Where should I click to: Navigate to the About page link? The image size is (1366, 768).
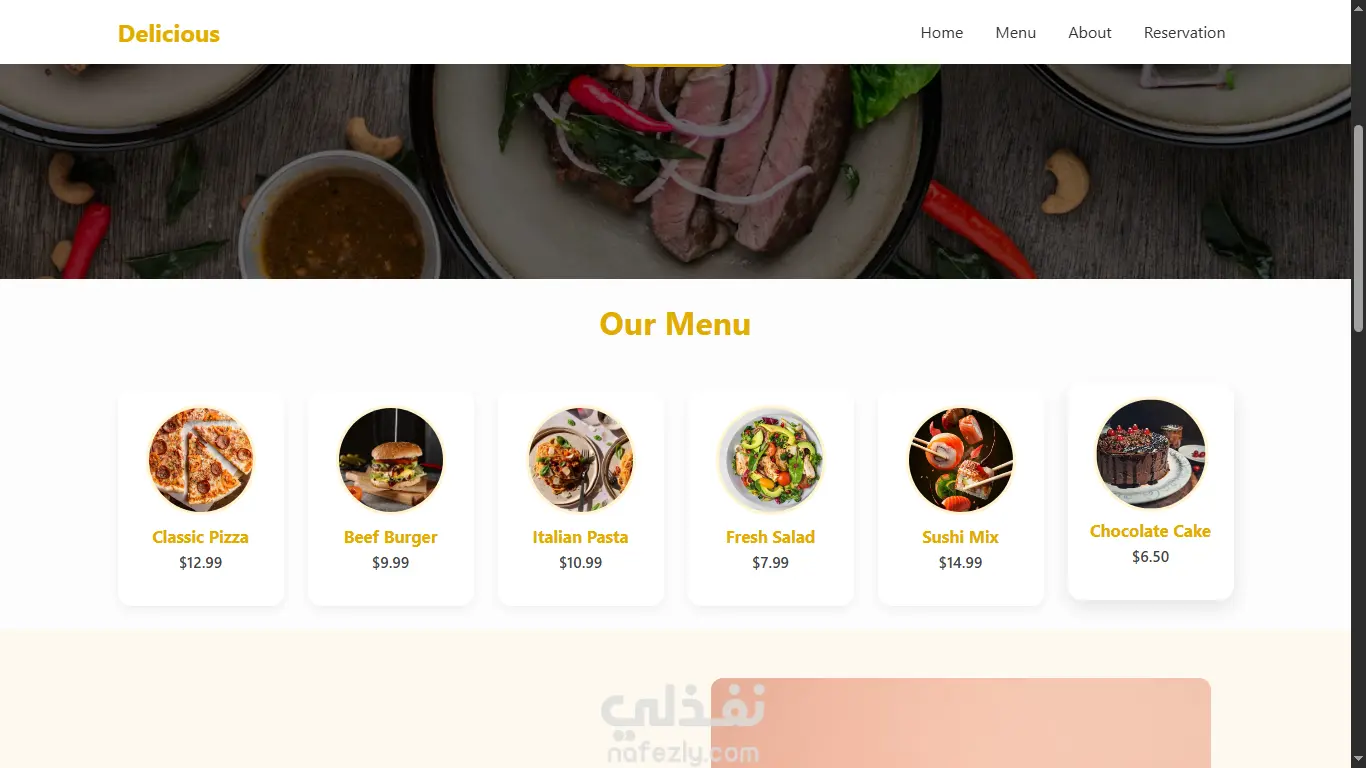pos(1090,33)
